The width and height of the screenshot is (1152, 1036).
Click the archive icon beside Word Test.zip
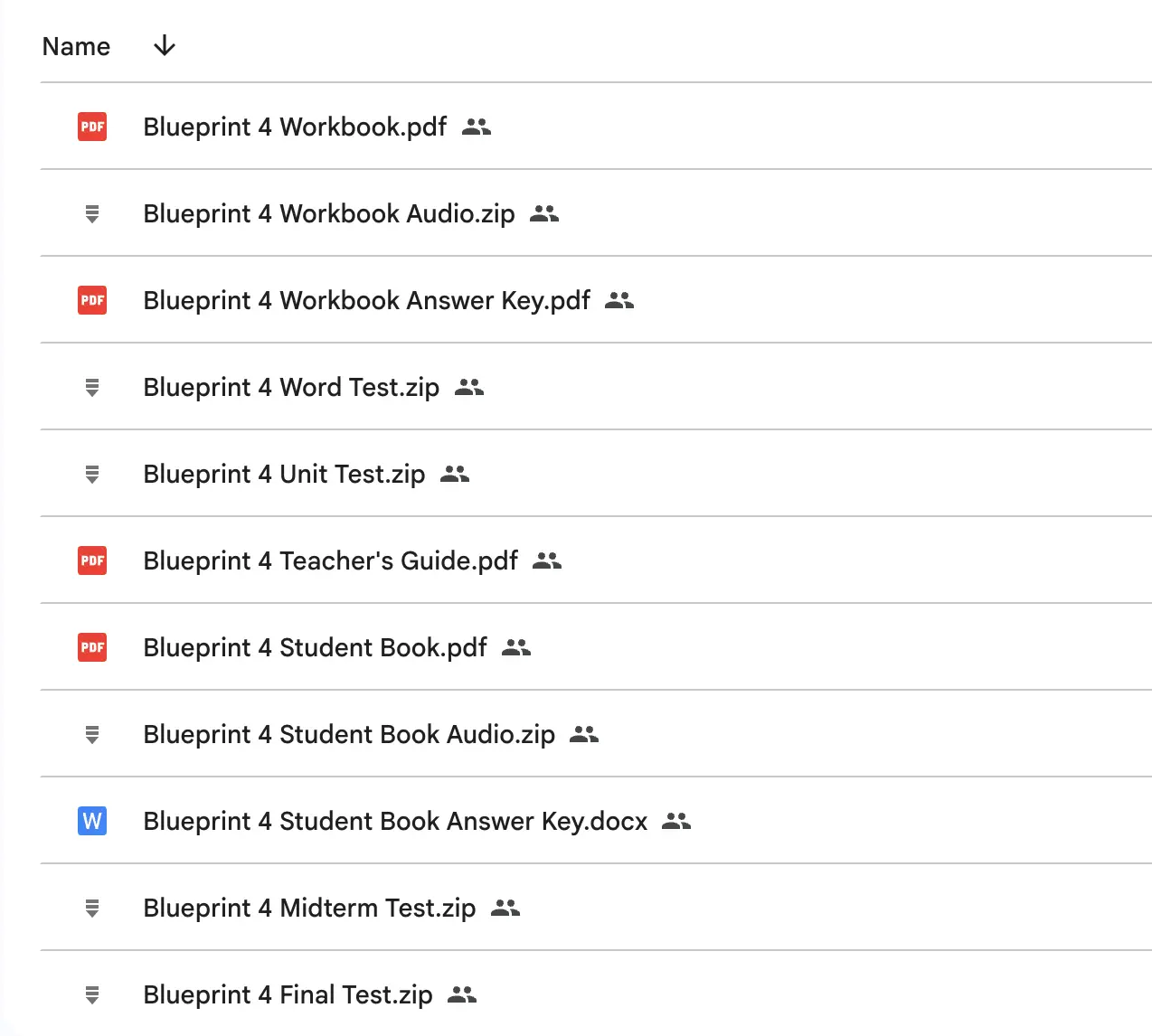(92, 388)
